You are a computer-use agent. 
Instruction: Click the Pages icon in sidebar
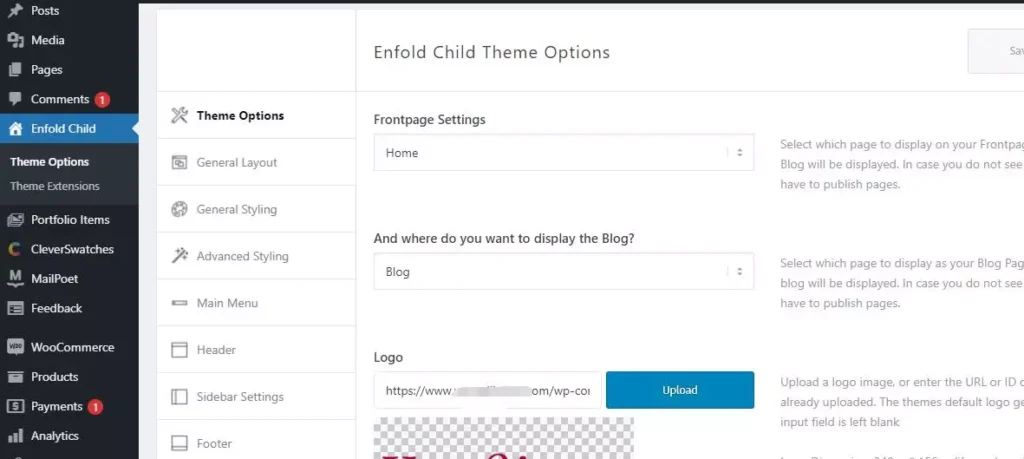point(15,70)
